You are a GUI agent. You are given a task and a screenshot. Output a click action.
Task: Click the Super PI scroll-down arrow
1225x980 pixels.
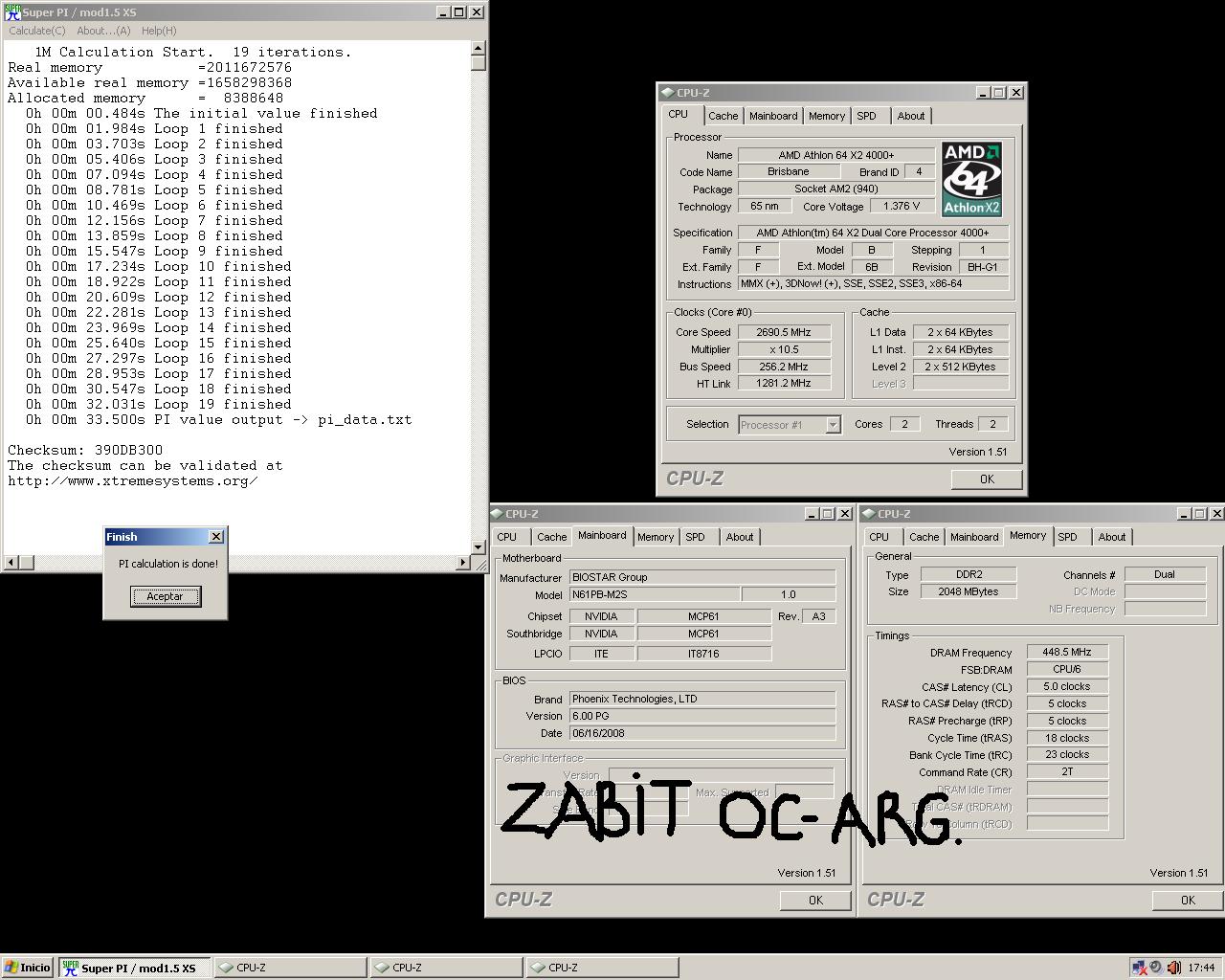[479, 547]
